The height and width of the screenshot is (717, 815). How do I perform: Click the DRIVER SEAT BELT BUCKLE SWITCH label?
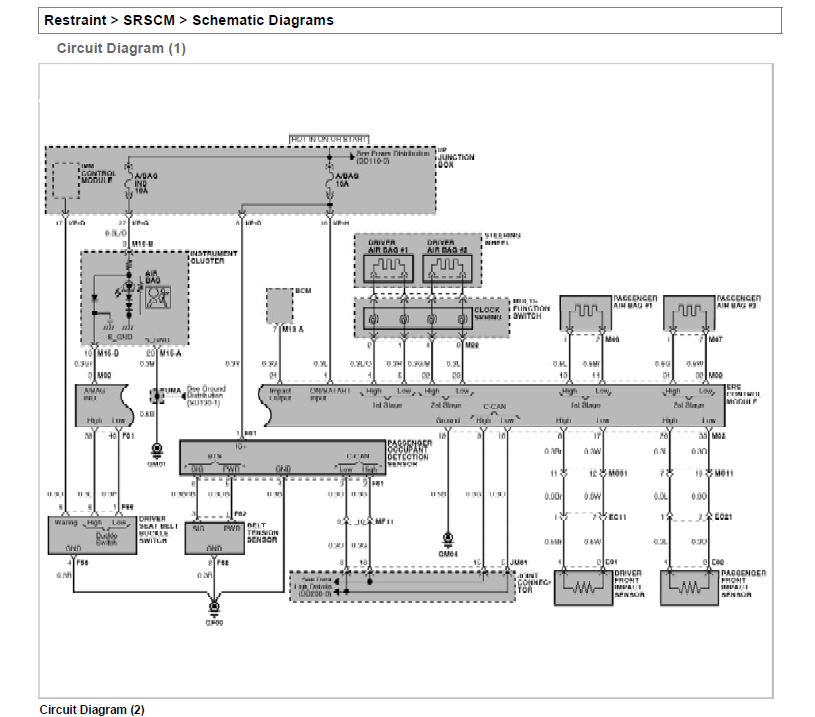(158, 530)
